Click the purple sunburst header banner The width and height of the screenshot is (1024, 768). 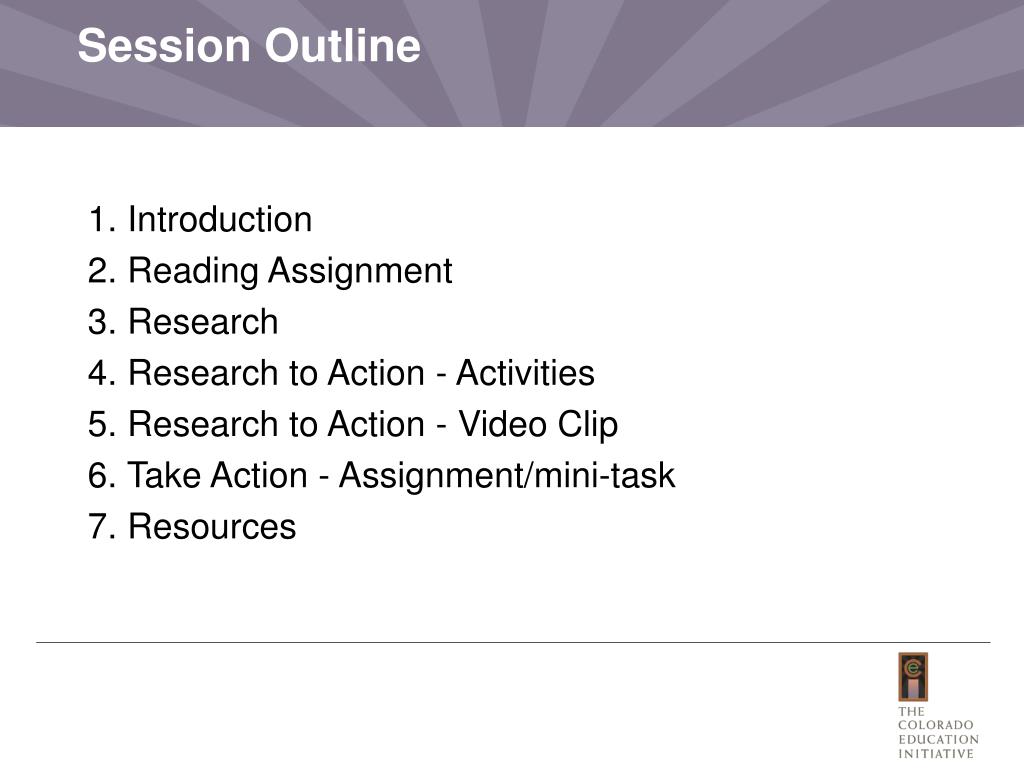(x=512, y=63)
